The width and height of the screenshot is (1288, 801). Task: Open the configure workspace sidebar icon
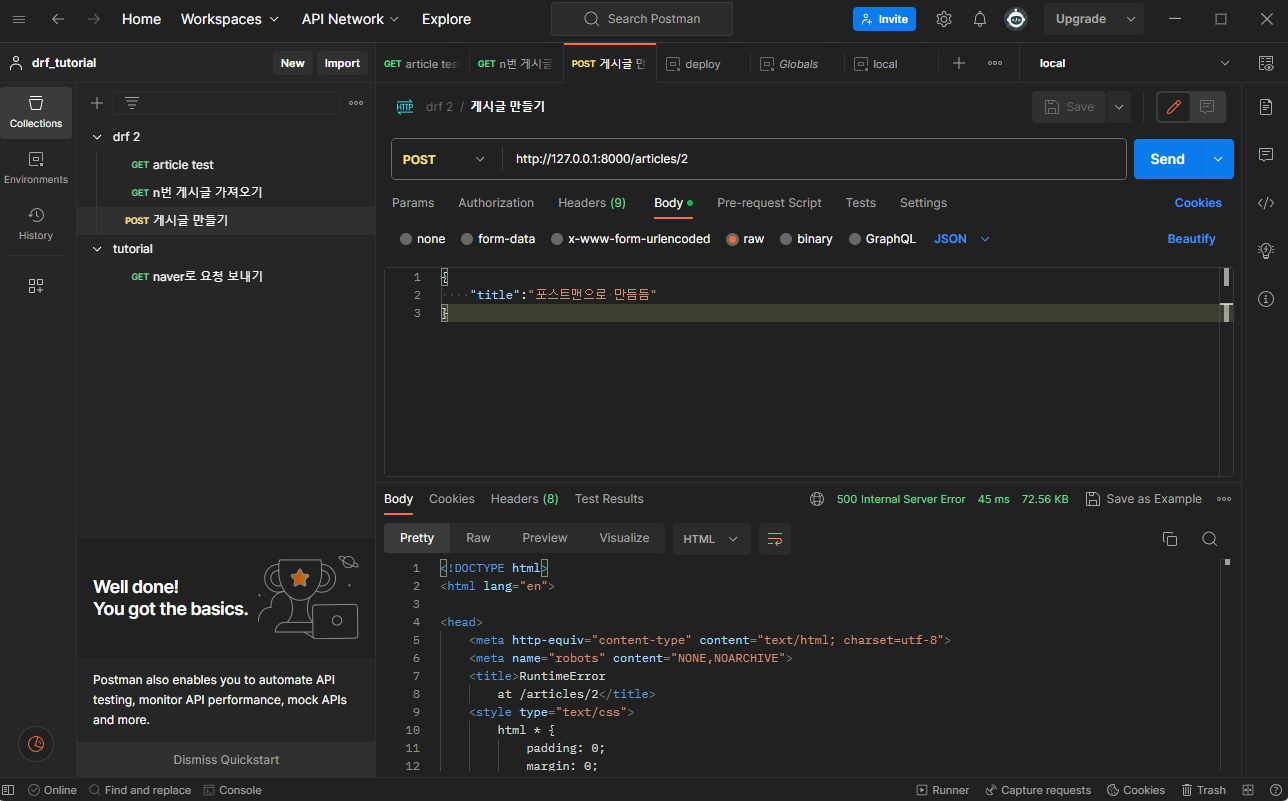click(x=36, y=286)
